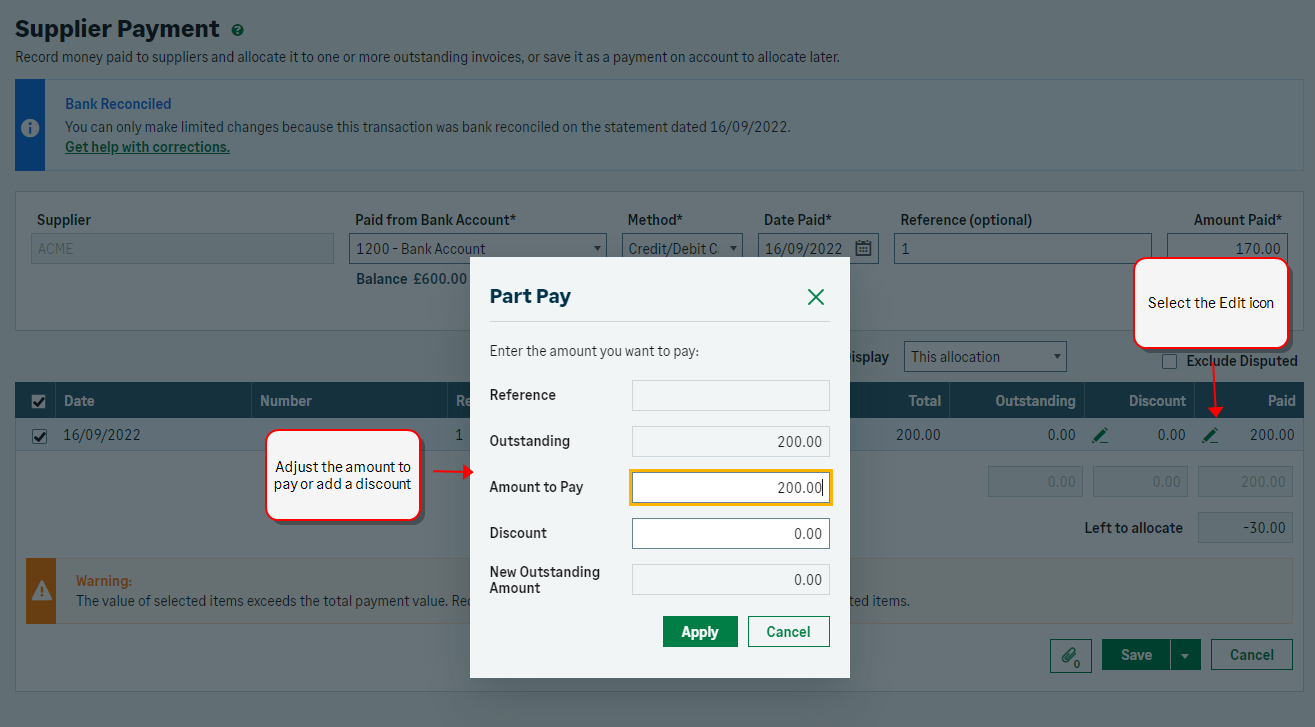This screenshot has width=1315, height=727.
Task: Toggle the select-all checkbox in table header
Action: click(39, 401)
